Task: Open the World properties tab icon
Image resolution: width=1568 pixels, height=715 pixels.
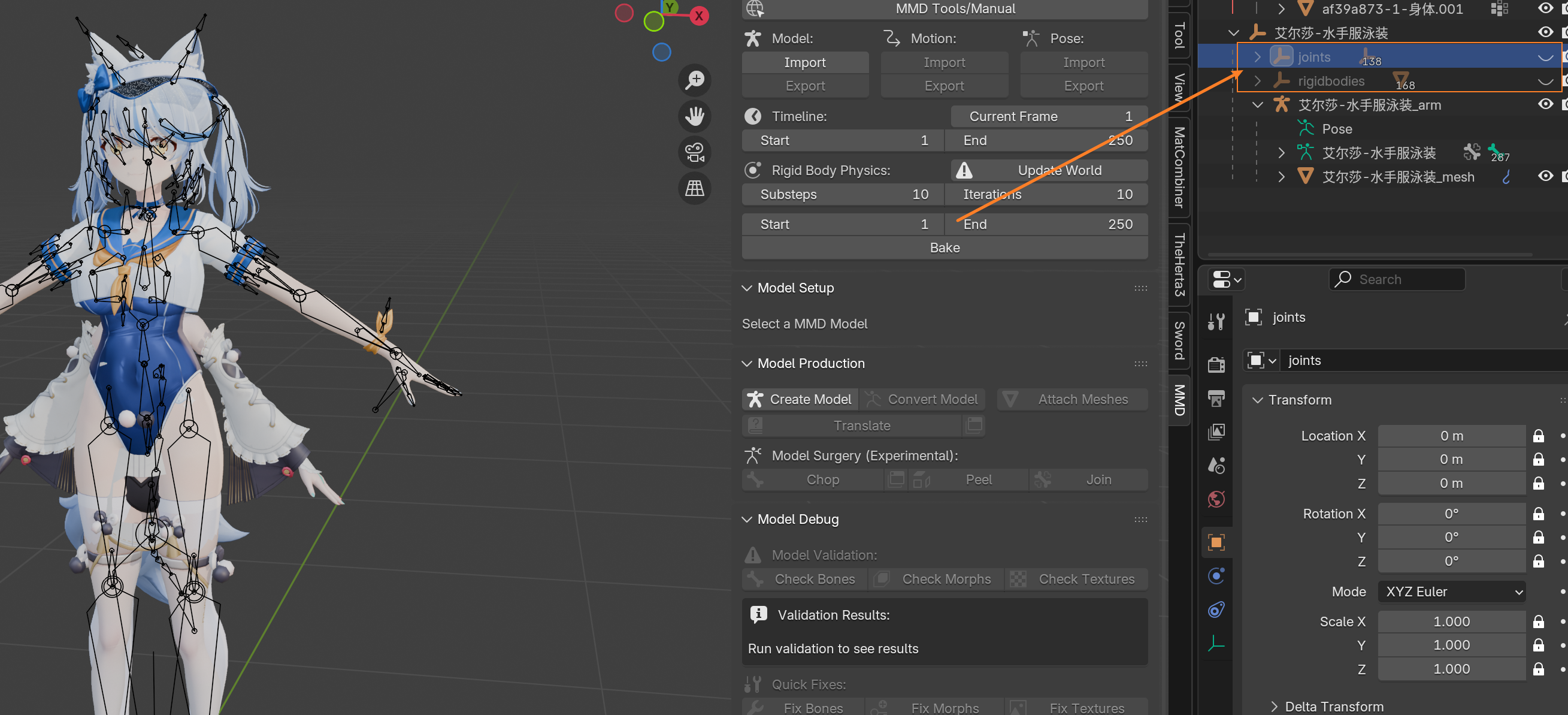Action: tap(1216, 499)
